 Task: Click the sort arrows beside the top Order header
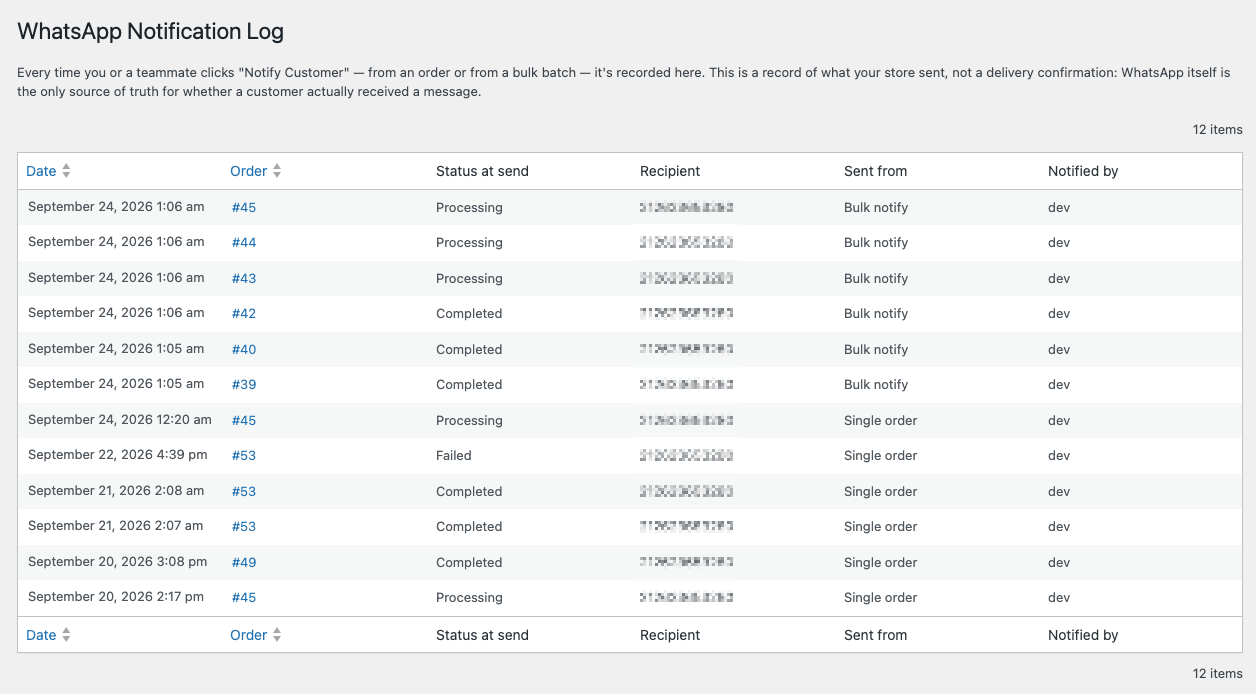277,171
